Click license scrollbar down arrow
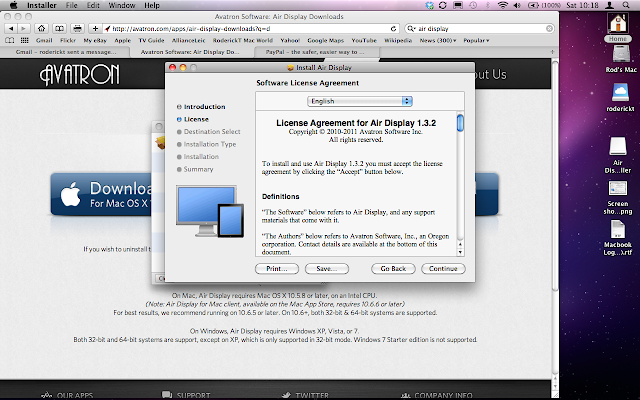Screen dimensions: 640x400 pyautogui.click(x=460, y=252)
